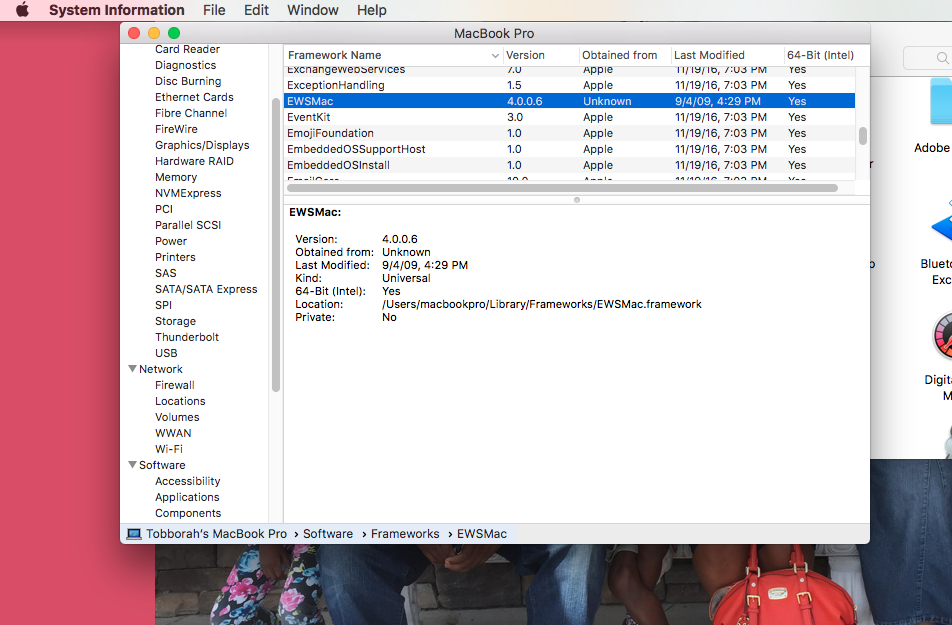Select Components under Software
952x625 pixels.
point(188,513)
